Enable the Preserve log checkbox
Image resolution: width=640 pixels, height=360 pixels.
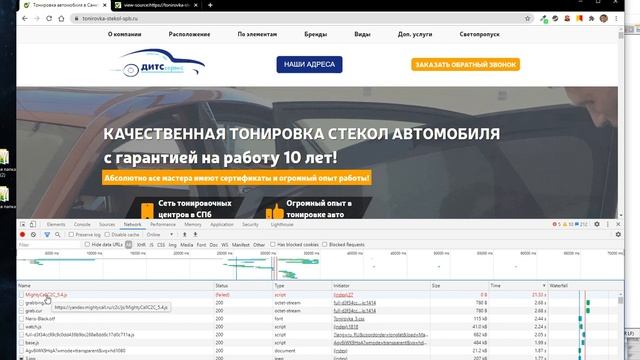pos(71,235)
